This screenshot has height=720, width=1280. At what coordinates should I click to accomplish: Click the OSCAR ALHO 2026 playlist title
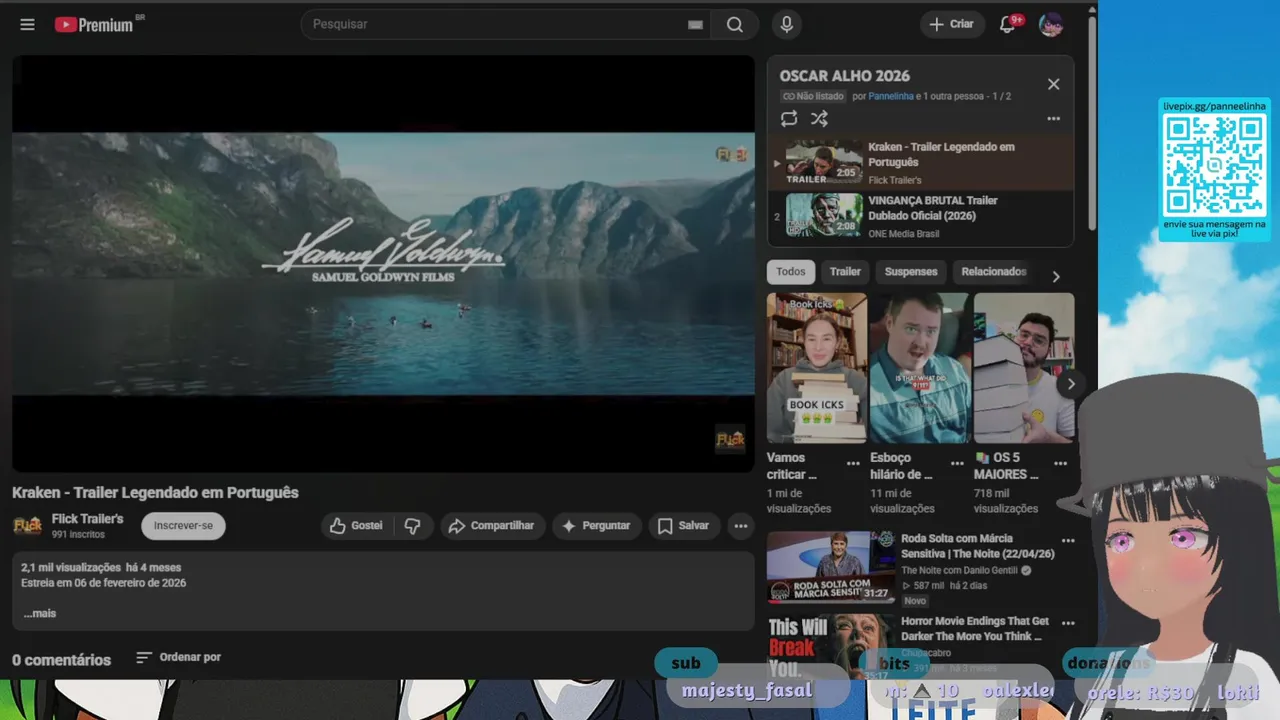[845, 76]
